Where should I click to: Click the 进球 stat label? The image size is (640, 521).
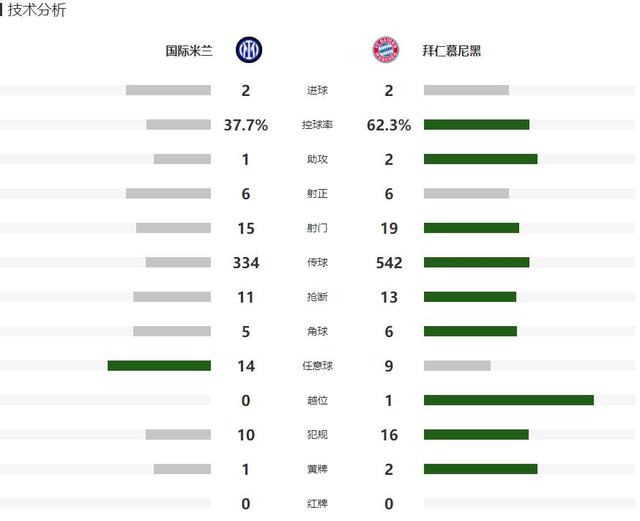pyautogui.click(x=317, y=91)
